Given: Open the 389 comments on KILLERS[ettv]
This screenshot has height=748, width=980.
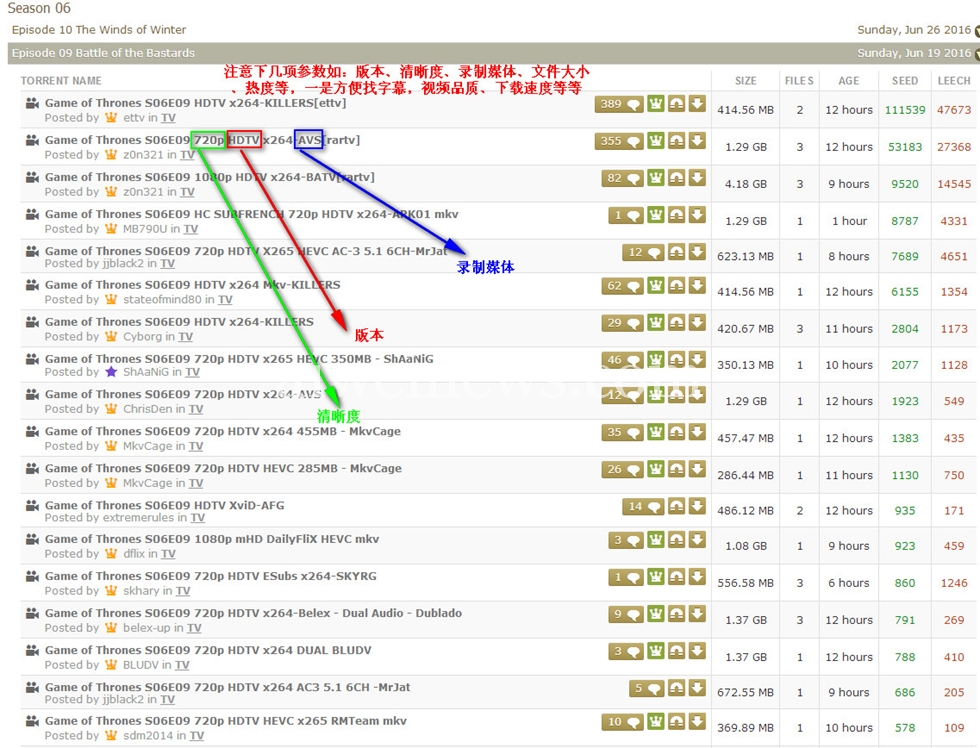Looking at the screenshot, I should [x=619, y=104].
